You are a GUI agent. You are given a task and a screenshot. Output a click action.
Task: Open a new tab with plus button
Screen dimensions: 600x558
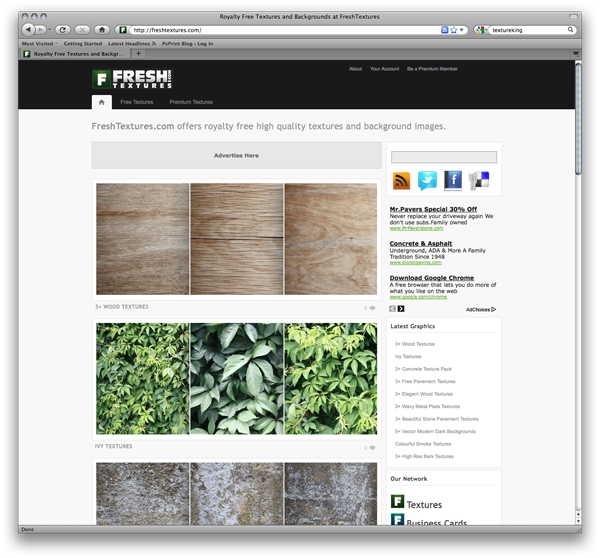[x=139, y=54]
